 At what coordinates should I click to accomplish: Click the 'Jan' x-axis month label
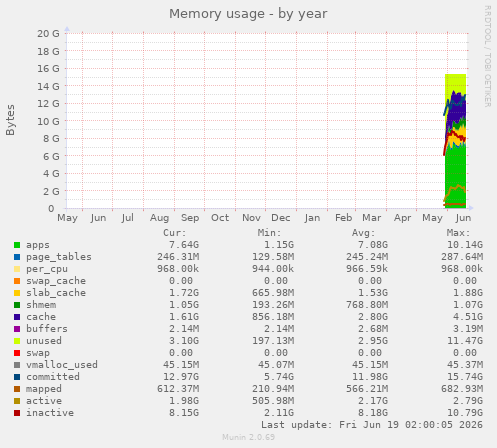pyautogui.click(x=312, y=218)
